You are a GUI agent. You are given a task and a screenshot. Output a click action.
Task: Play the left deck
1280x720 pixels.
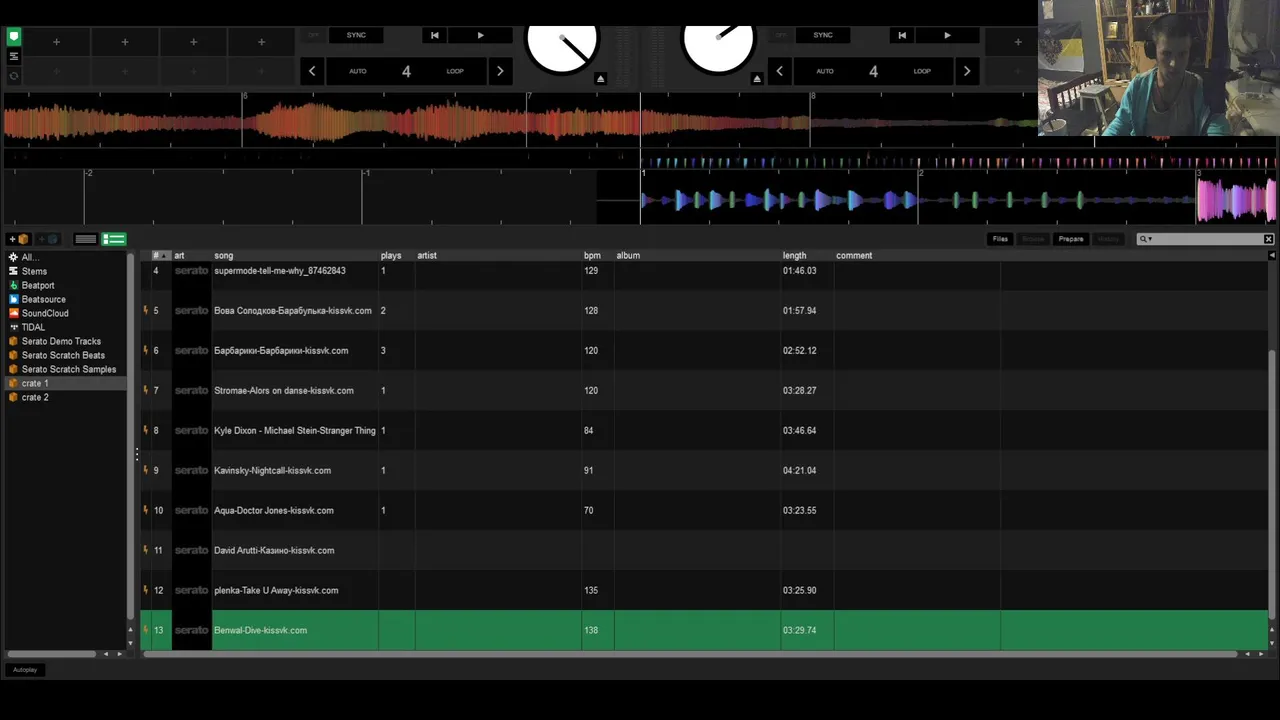480,35
